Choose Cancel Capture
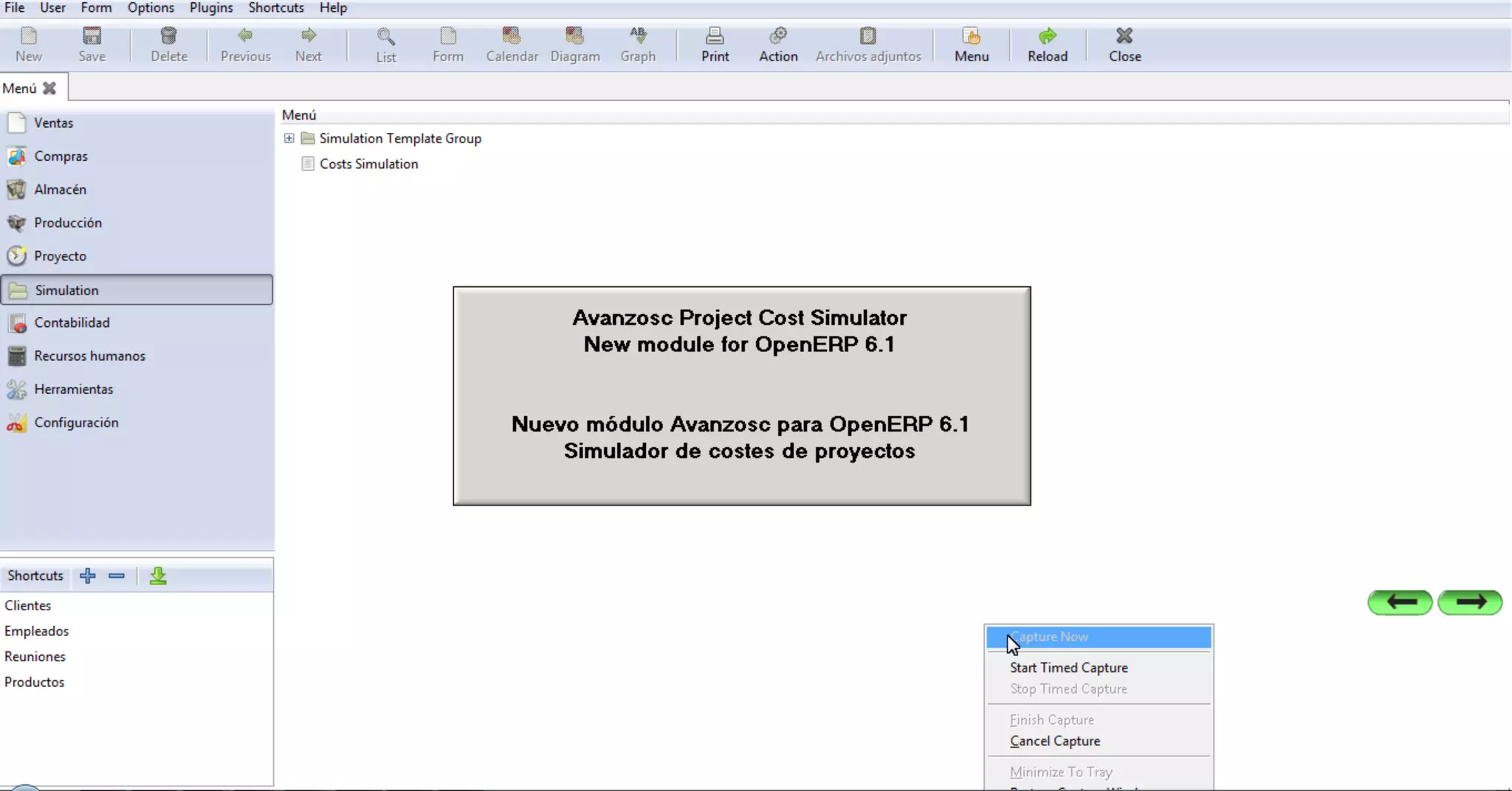 click(1099, 741)
